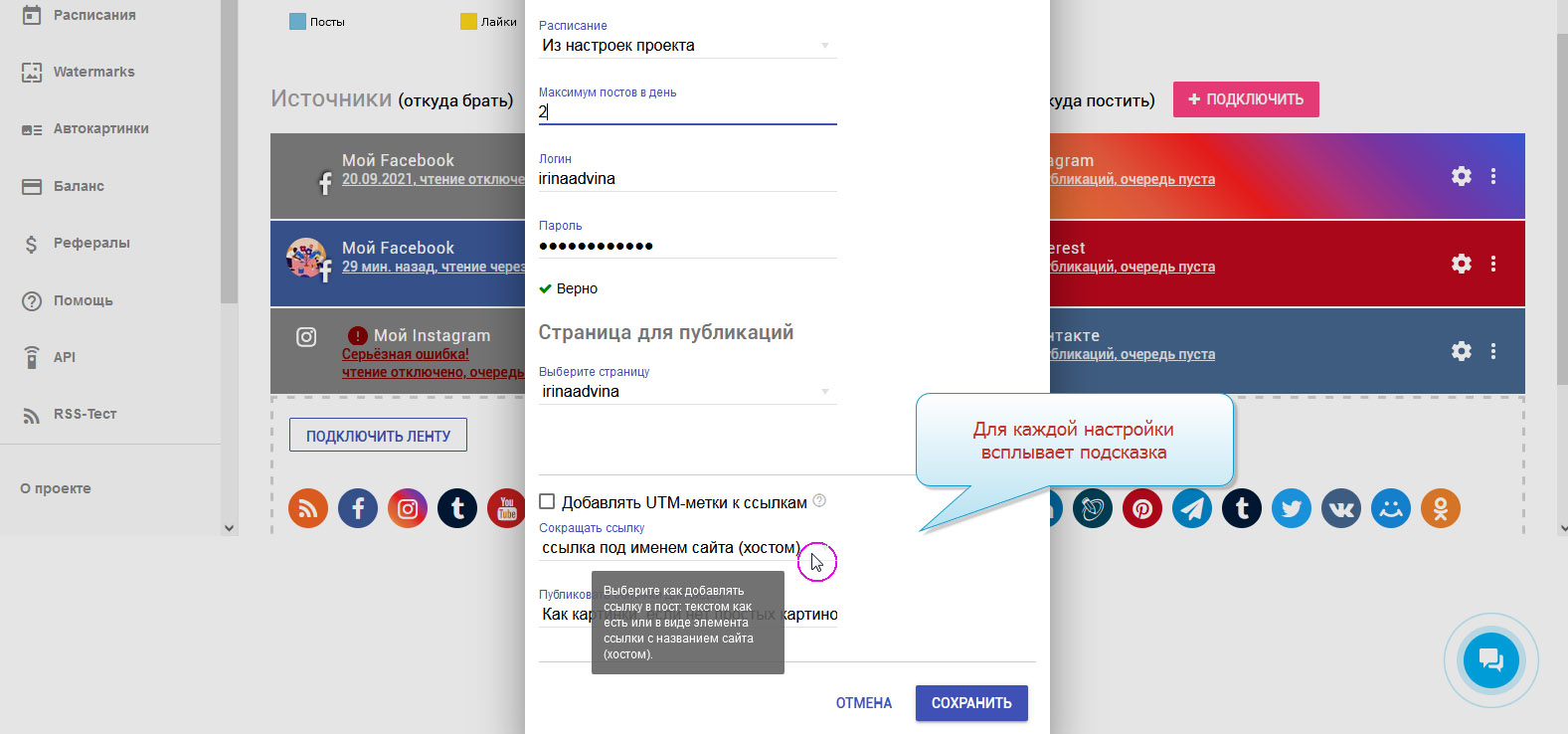Click the RSS feed source icon
The width and height of the screenshot is (1568, 734).
pyautogui.click(x=308, y=508)
